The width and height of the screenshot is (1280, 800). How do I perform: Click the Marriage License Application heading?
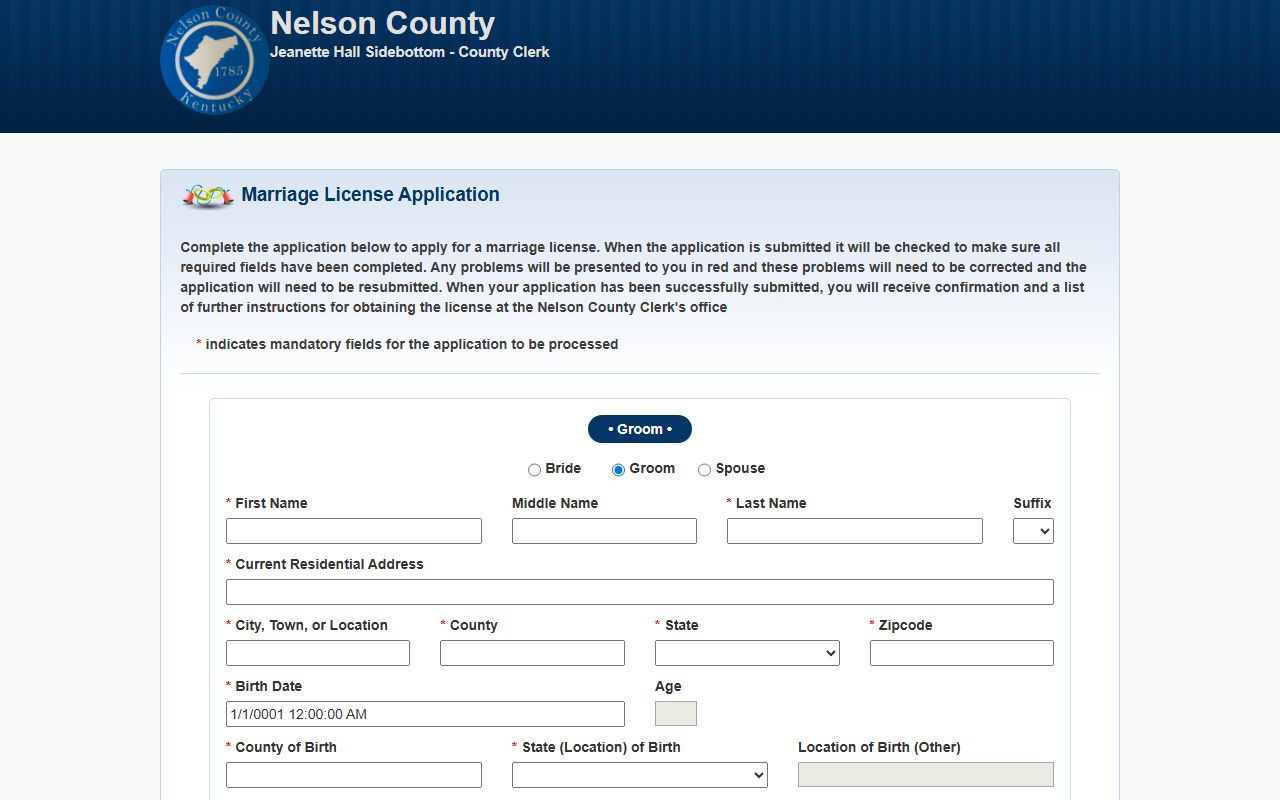(x=370, y=195)
